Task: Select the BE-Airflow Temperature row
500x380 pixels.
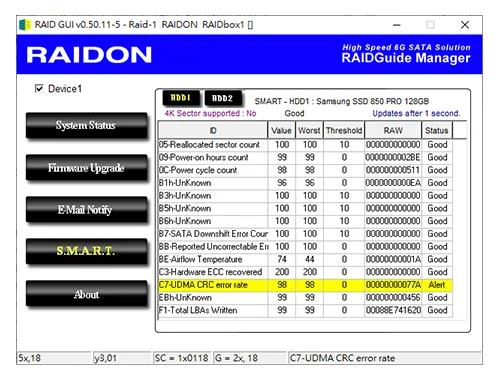Action: pos(305,259)
